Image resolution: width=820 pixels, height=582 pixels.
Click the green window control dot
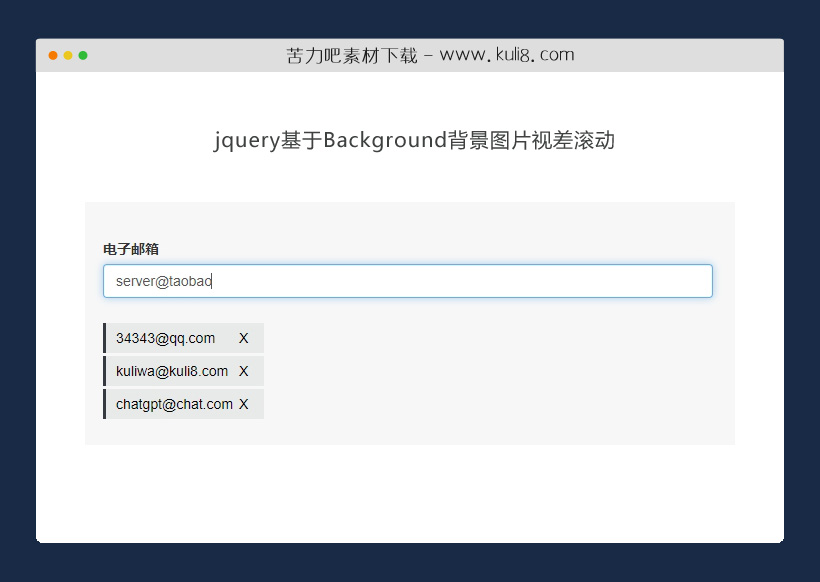[84, 56]
